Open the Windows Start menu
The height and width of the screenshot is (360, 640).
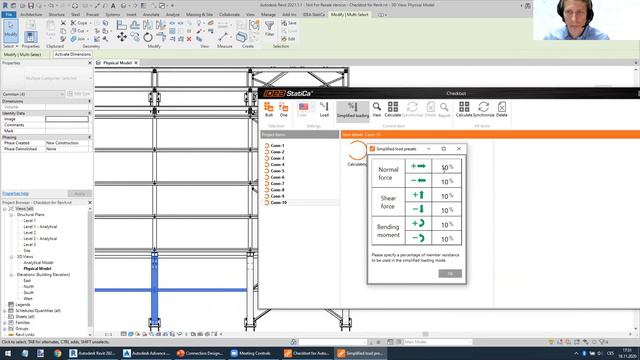tap(8, 353)
